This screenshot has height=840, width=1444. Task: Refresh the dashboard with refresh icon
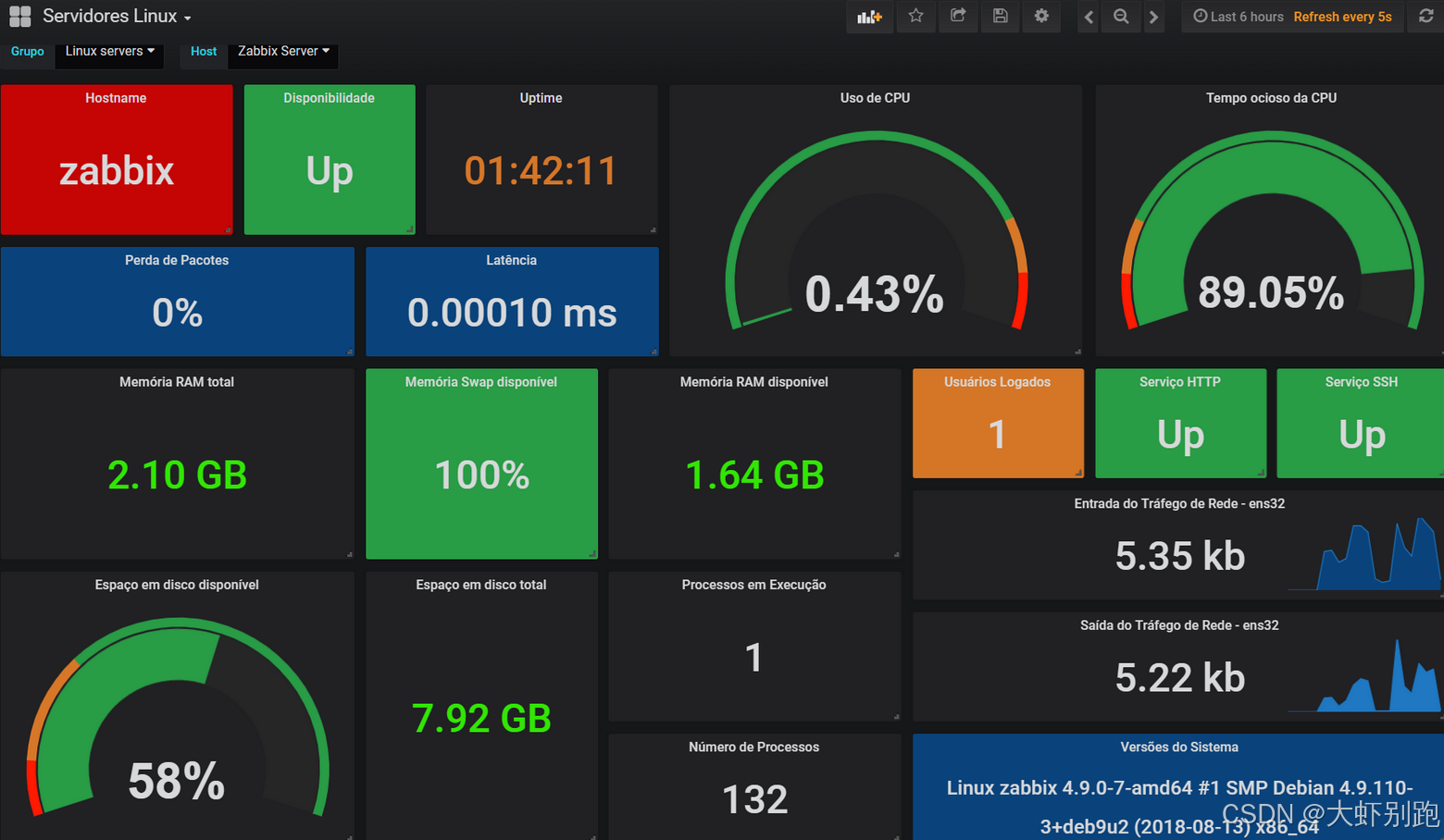tap(1426, 16)
